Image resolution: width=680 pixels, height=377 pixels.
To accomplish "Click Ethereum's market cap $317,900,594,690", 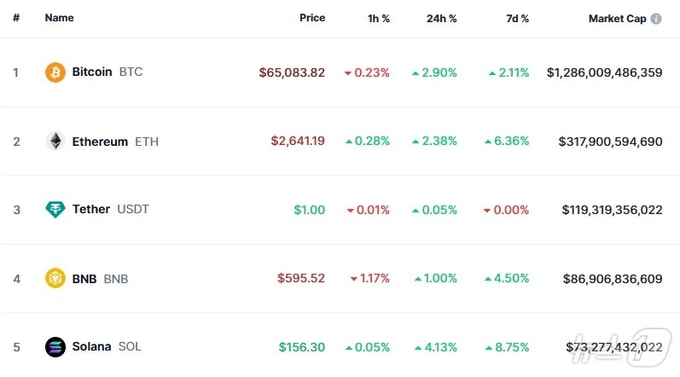I will pyautogui.click(x=610, y=141).
